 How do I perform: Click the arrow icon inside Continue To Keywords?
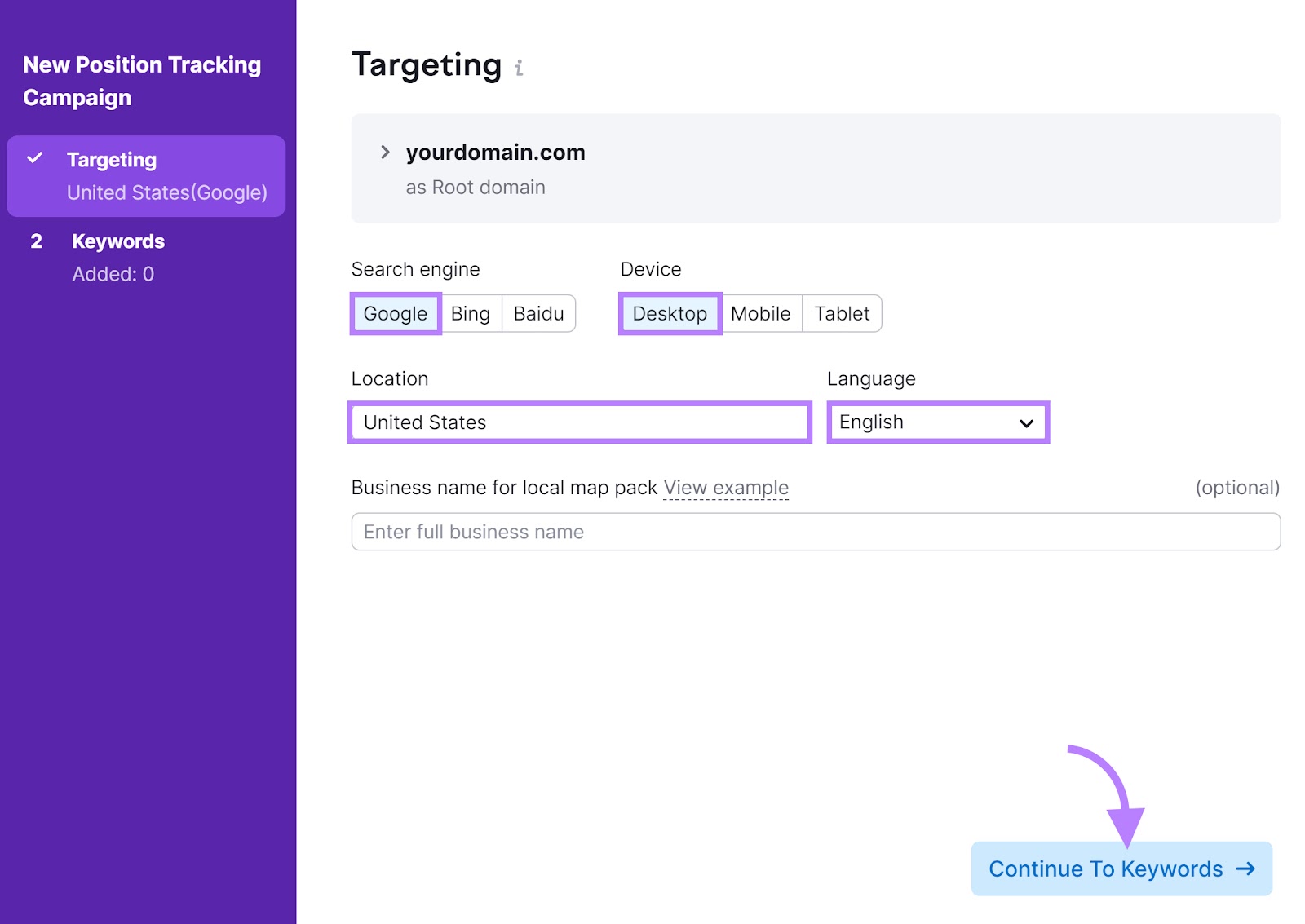pos(1245,869)
